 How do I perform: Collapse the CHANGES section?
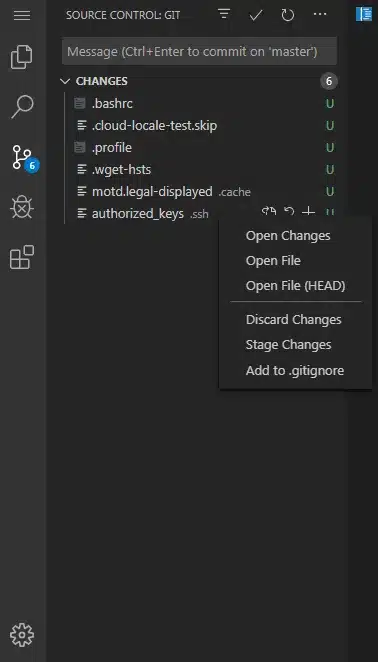[x=65, y=81]
